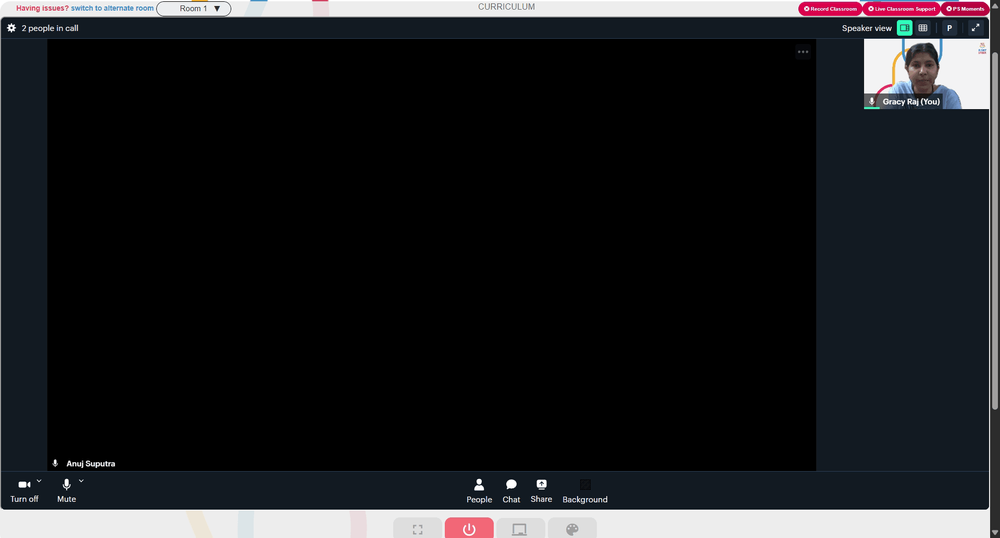
Task: Open the Room 1 dropdown
Action: [194, 8]
